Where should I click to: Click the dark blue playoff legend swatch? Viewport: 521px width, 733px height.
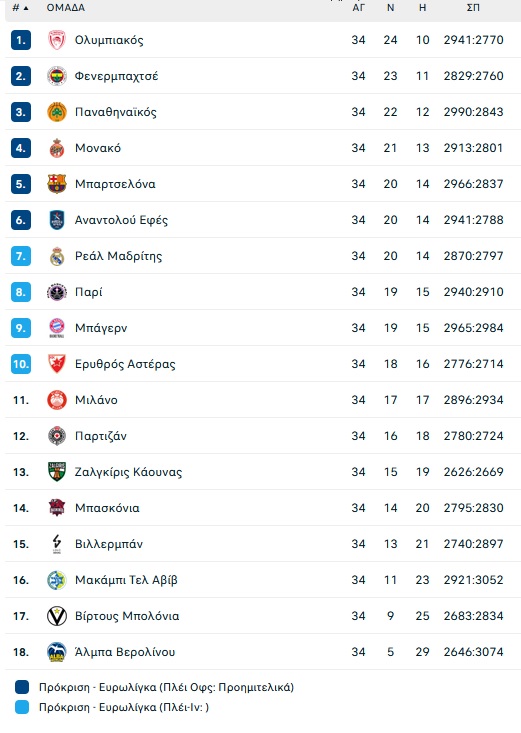(x=22, y=687)
